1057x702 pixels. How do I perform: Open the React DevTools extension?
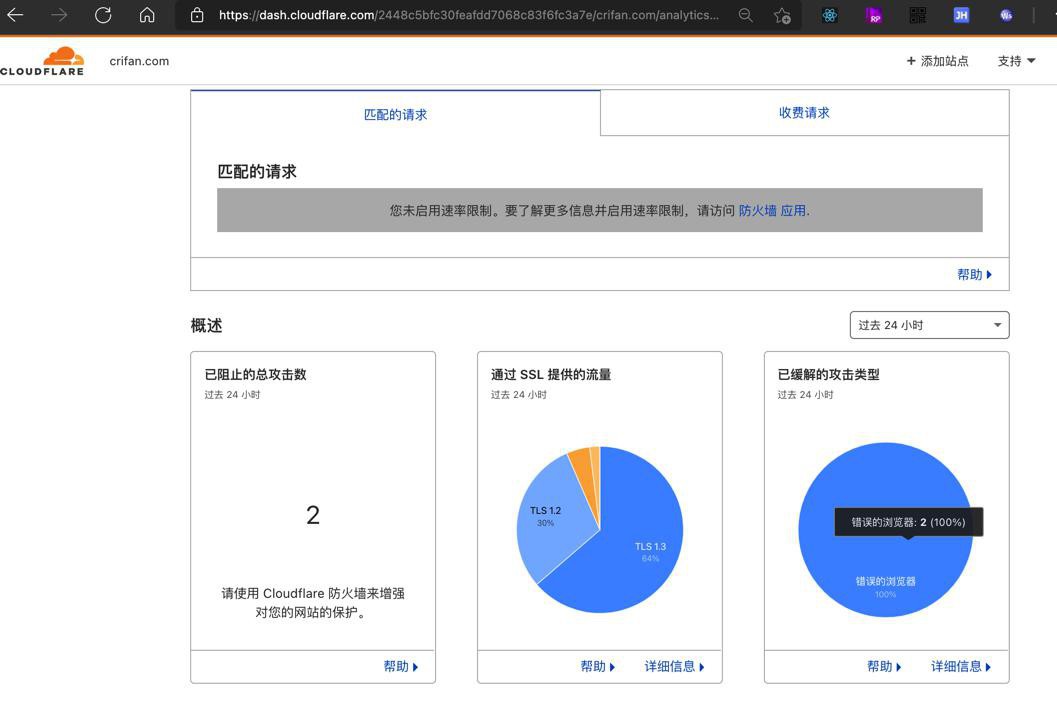pyautogui.click(x=830, y=15)
